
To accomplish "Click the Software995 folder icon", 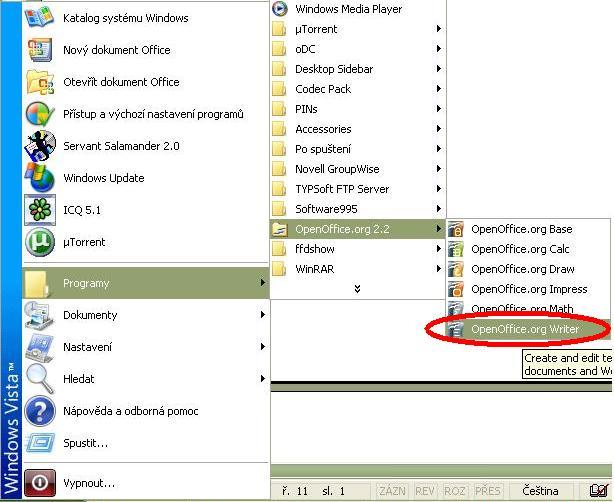I will pyautogui.click(x=280, y=209).
